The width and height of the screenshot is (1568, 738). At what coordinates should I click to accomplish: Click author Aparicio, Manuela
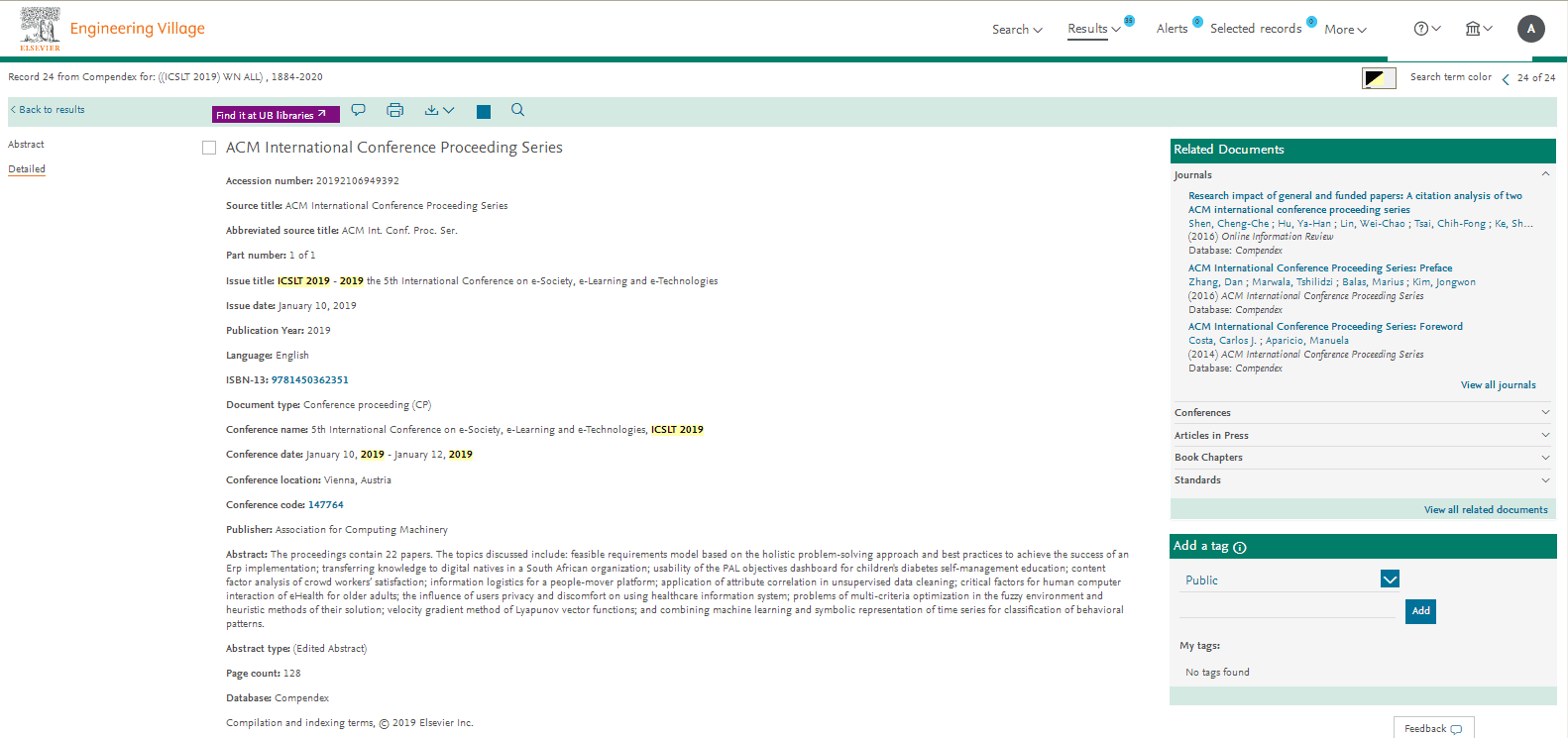1306,341
